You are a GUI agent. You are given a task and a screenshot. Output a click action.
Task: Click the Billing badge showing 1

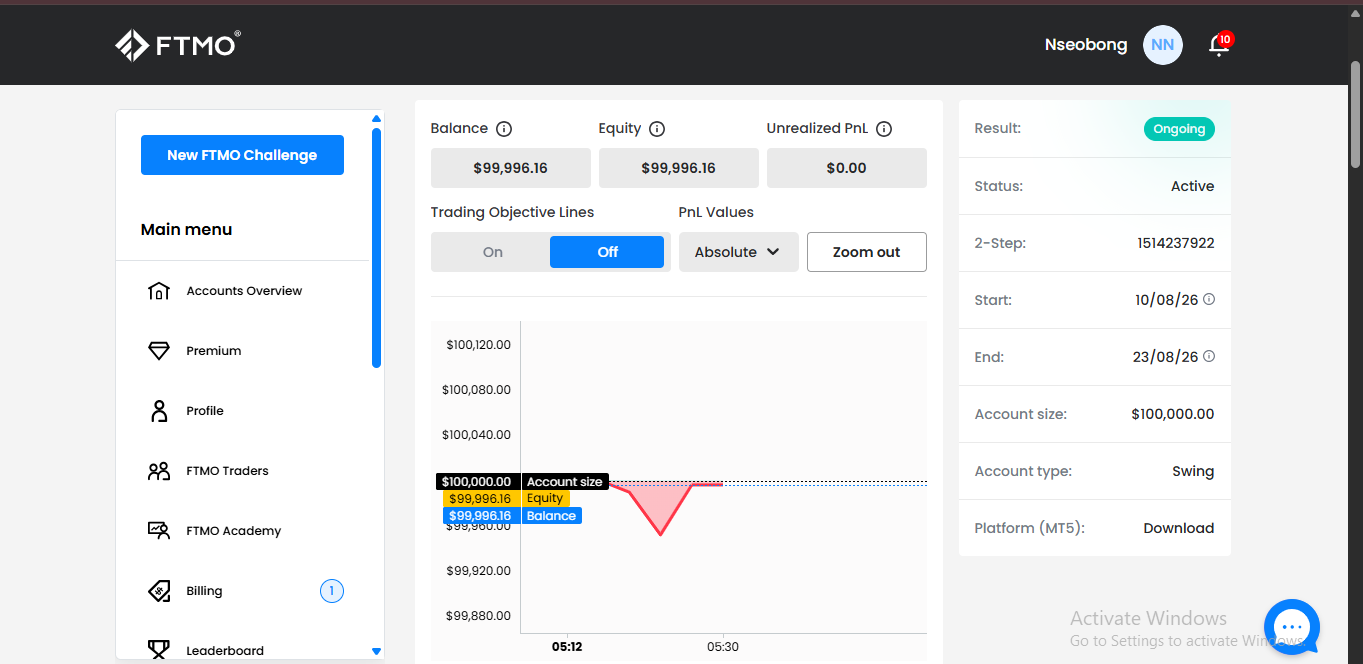(332, 591)
